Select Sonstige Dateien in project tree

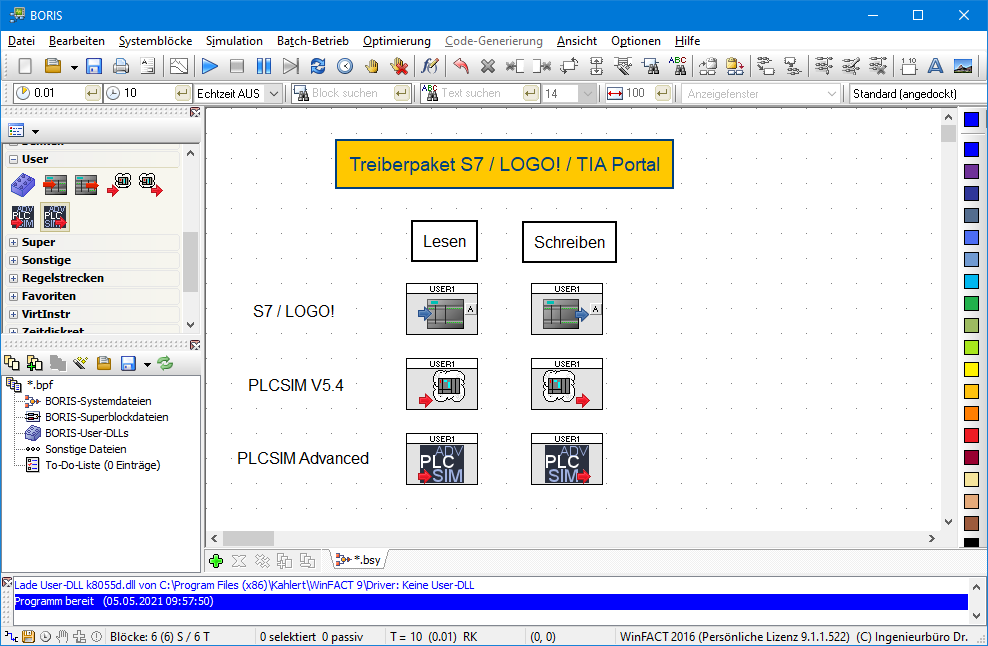click(86, 449)
